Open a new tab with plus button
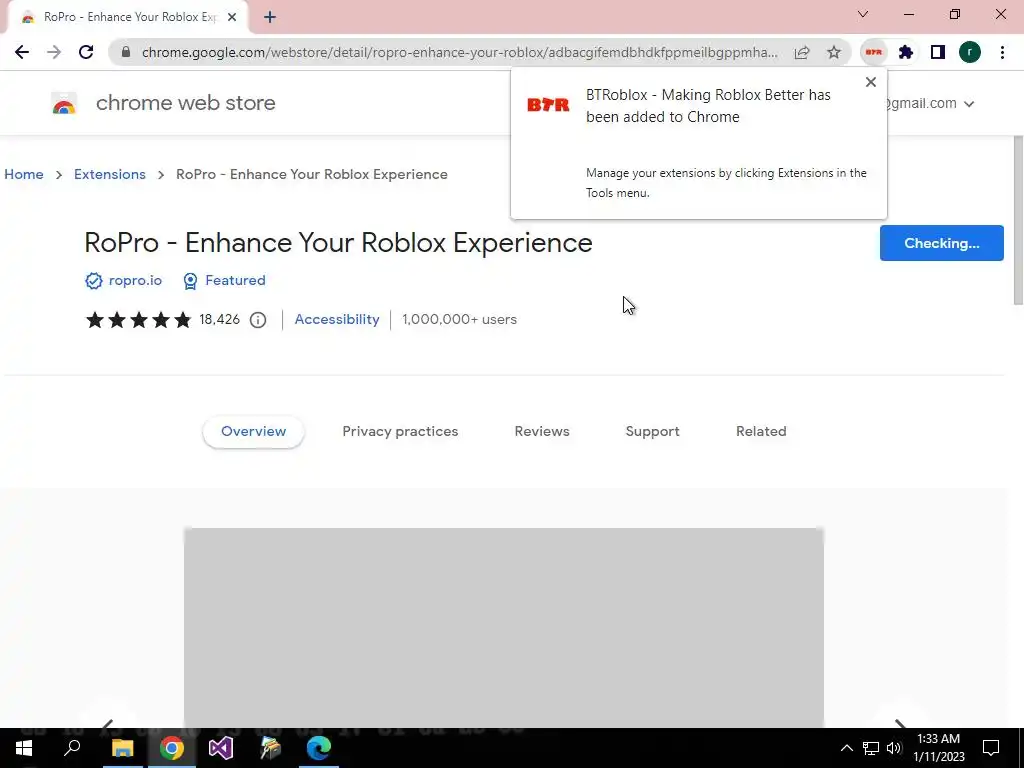This screenshot has width=1024, height=768. pyautogui.click(x=270, y=18)
